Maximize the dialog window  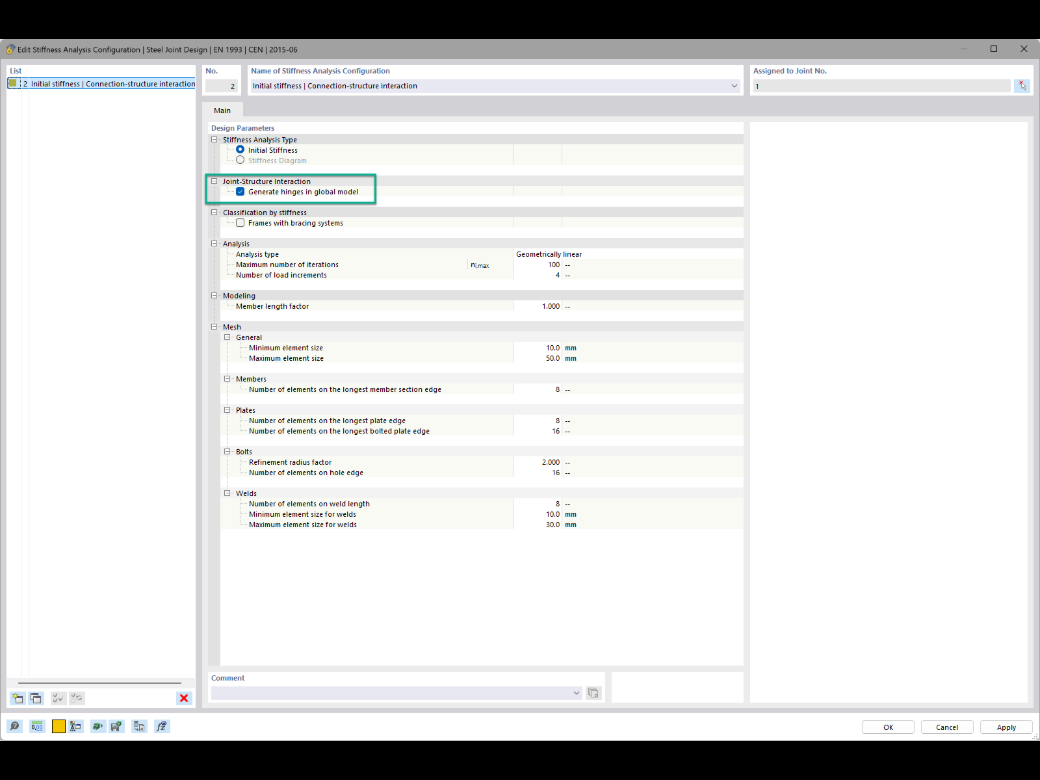pos(994,49)
